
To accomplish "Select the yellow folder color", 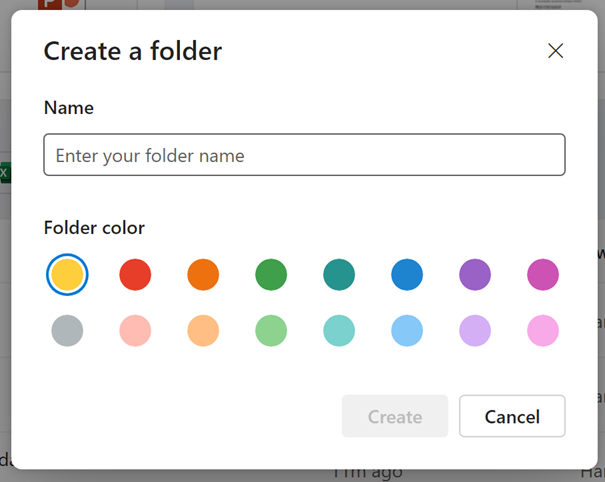I will point(67,274).
